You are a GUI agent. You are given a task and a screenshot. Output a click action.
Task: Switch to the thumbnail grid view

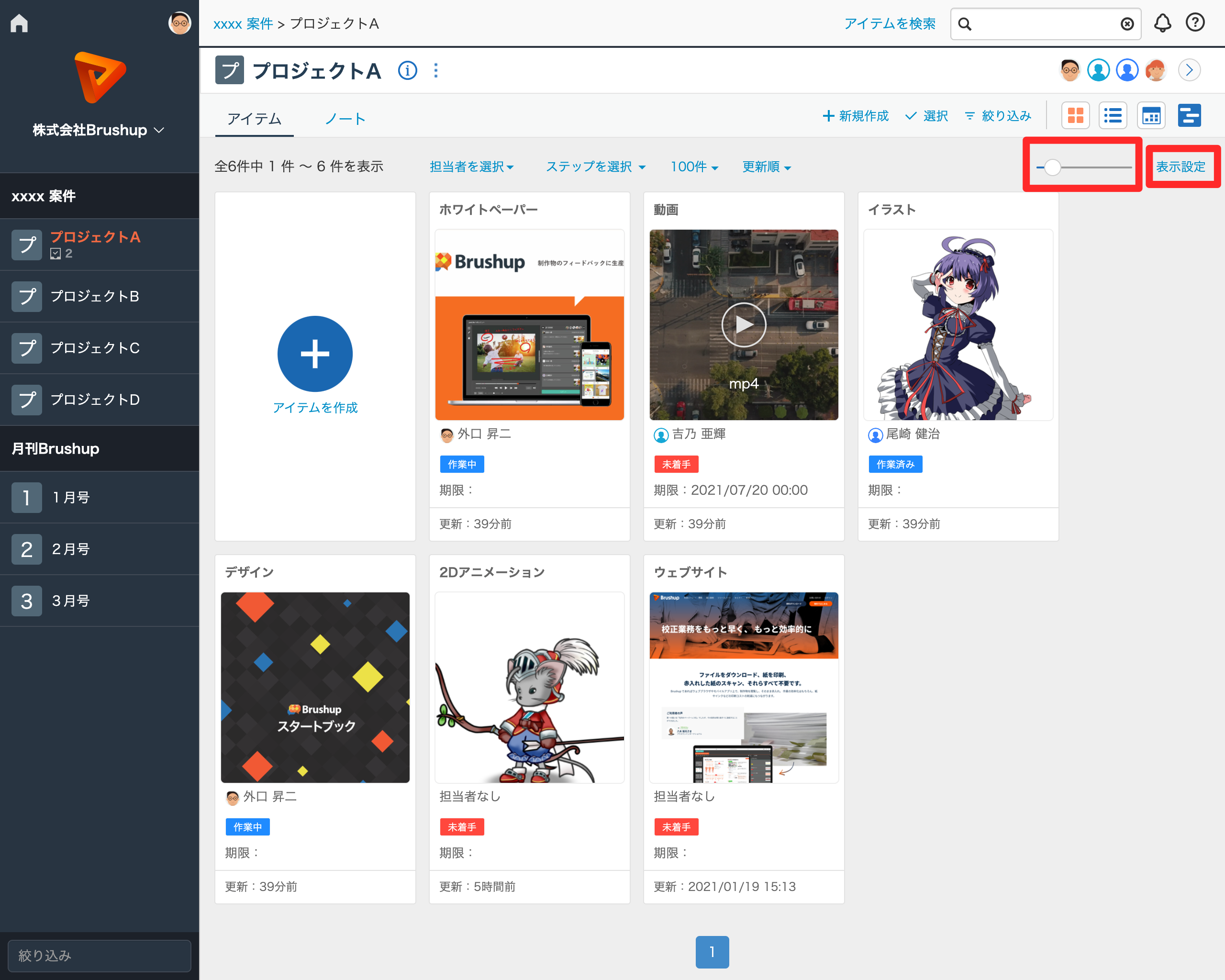[x=1075, y=116]
